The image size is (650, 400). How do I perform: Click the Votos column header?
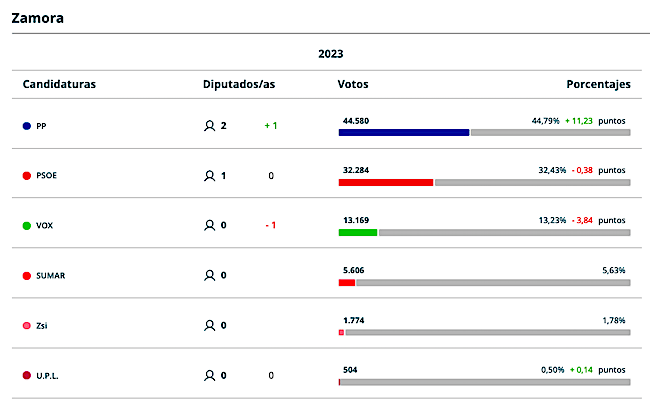353,84
